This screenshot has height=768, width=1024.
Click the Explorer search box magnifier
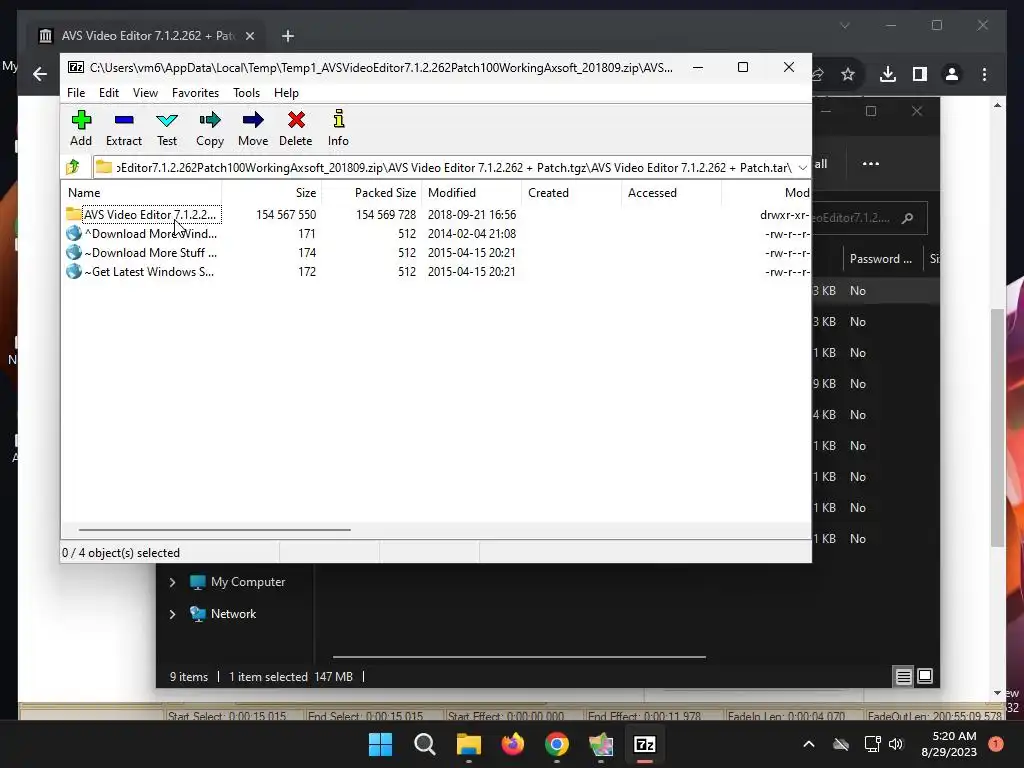907,218
